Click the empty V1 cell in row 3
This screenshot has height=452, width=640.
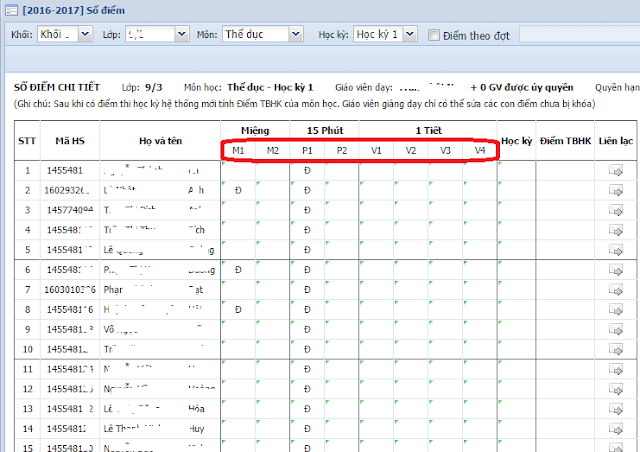(376, 210)
